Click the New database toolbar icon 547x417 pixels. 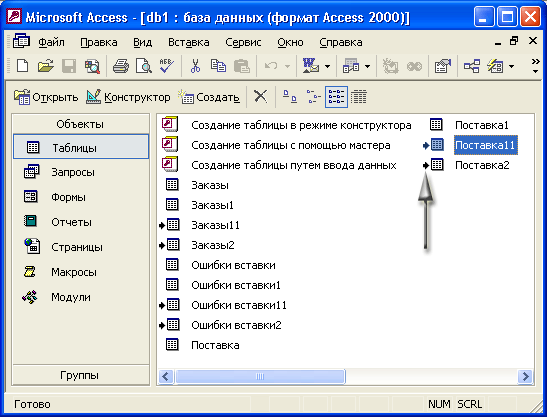tap(23, 66)
